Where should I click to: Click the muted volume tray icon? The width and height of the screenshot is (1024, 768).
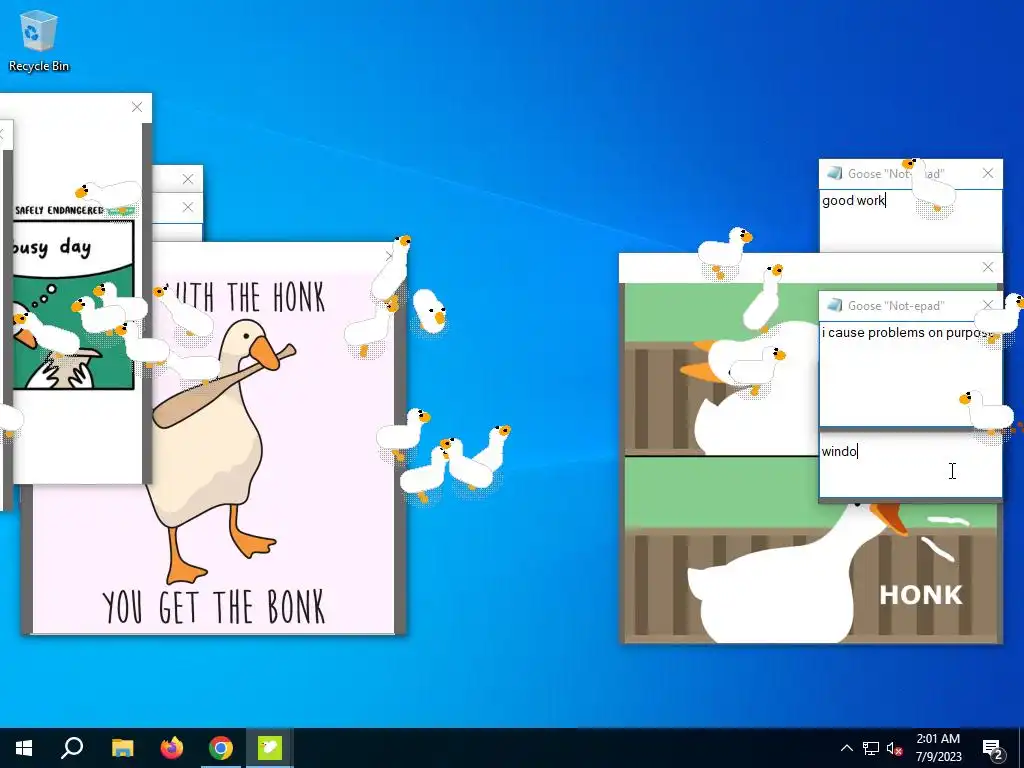tap(895, 748)
